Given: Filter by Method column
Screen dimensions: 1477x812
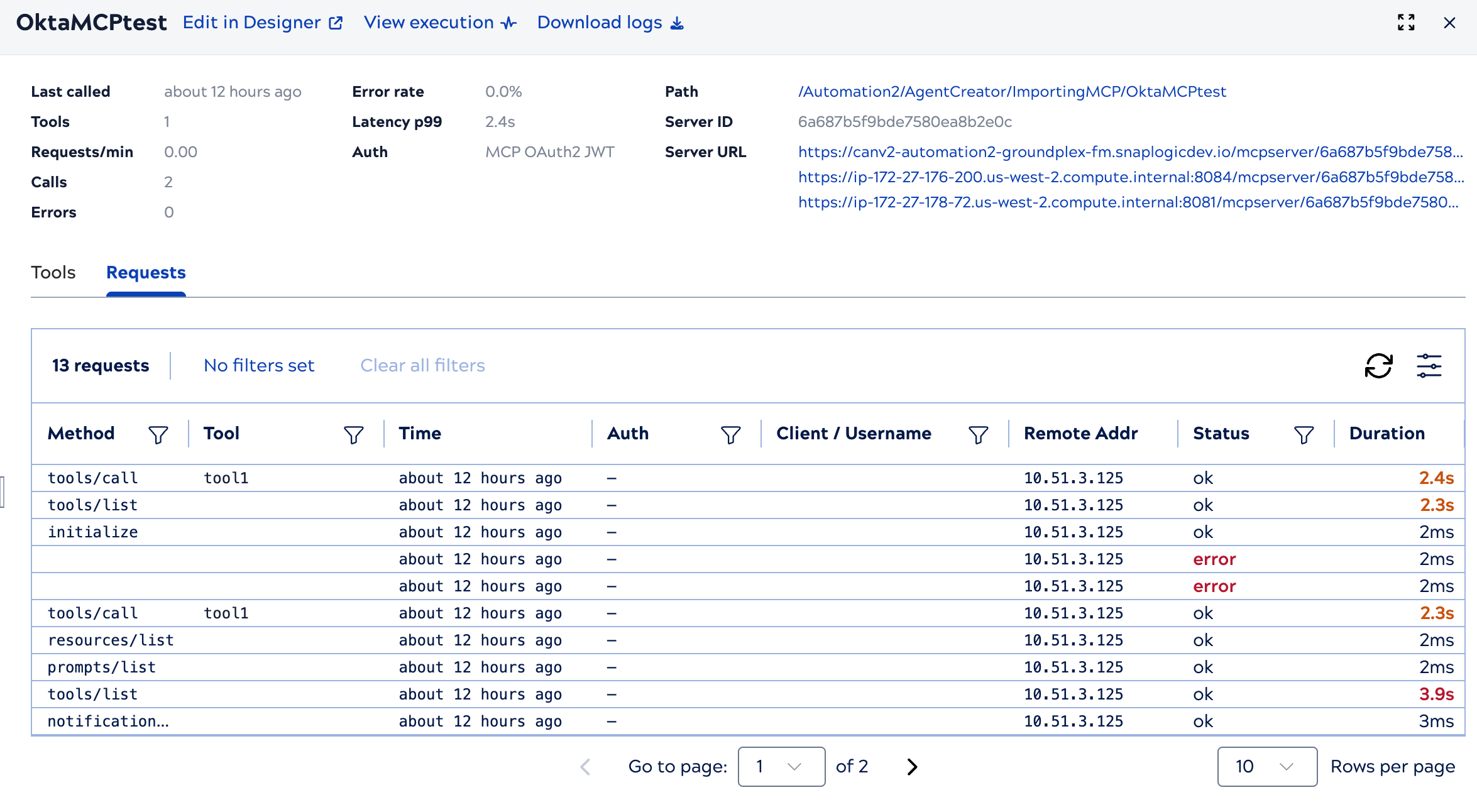Looking at the screenshot, I should 158,434.
